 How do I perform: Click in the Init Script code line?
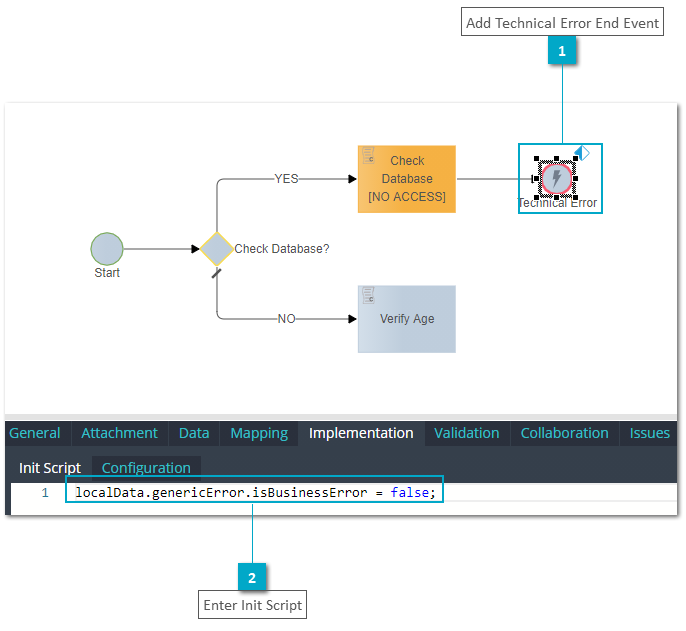tap(256, 493)
